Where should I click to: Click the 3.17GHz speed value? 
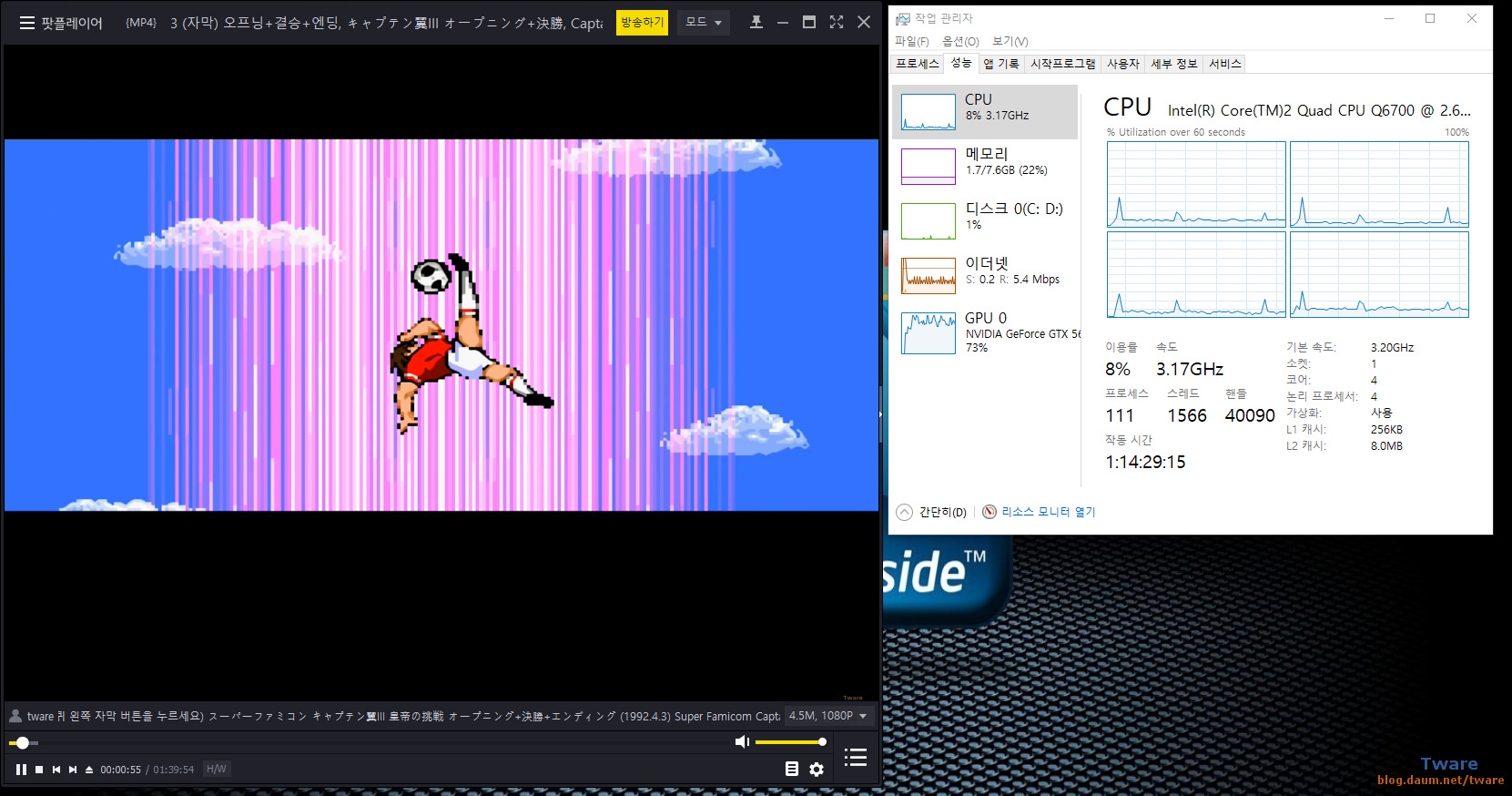point(1190,369)
